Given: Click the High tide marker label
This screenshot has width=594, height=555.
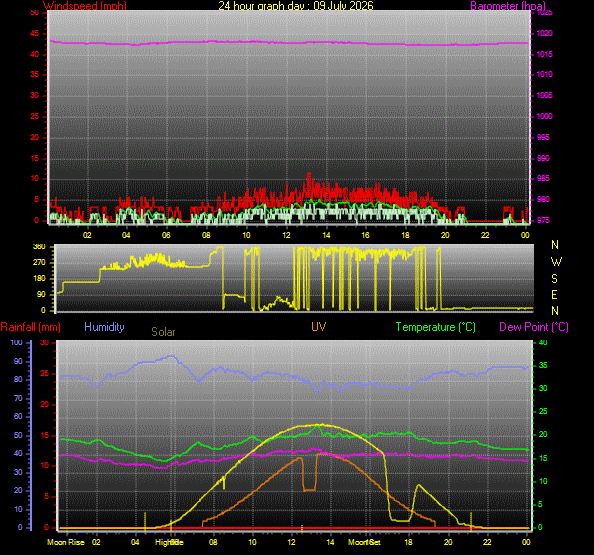Looking at the screenshot, I should click(x=169, y=542).
